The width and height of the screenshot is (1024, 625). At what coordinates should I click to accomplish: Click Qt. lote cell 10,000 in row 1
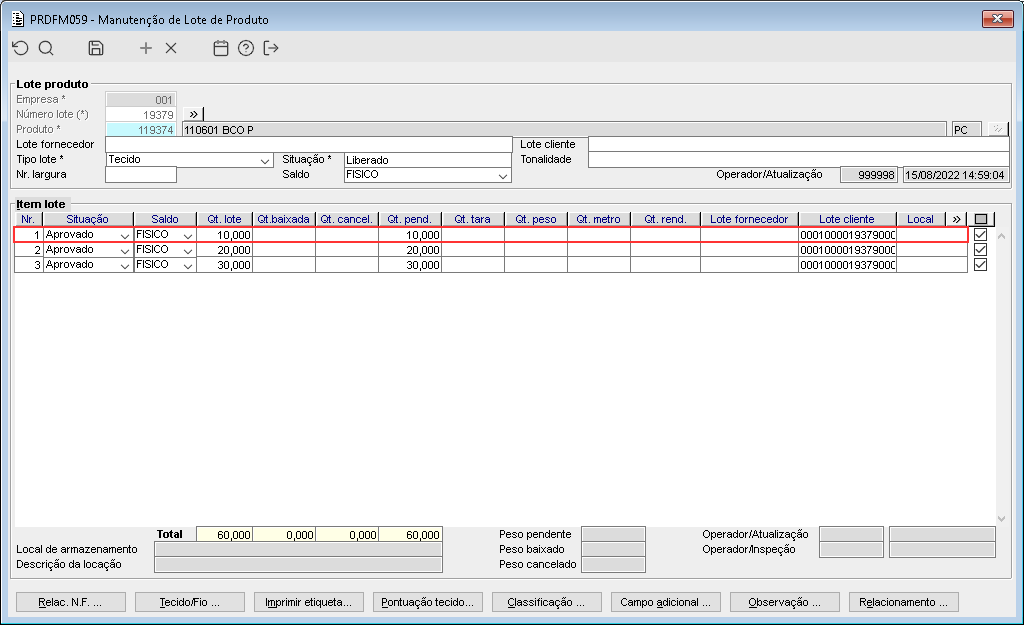[x=225, y=235]
